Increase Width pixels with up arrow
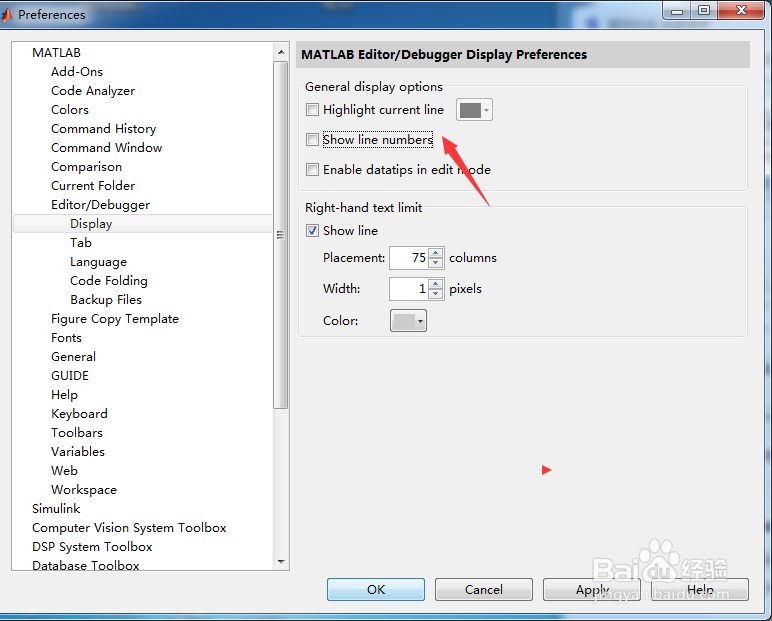The height and width of the screenshot is (621, 772). [436, 284]
